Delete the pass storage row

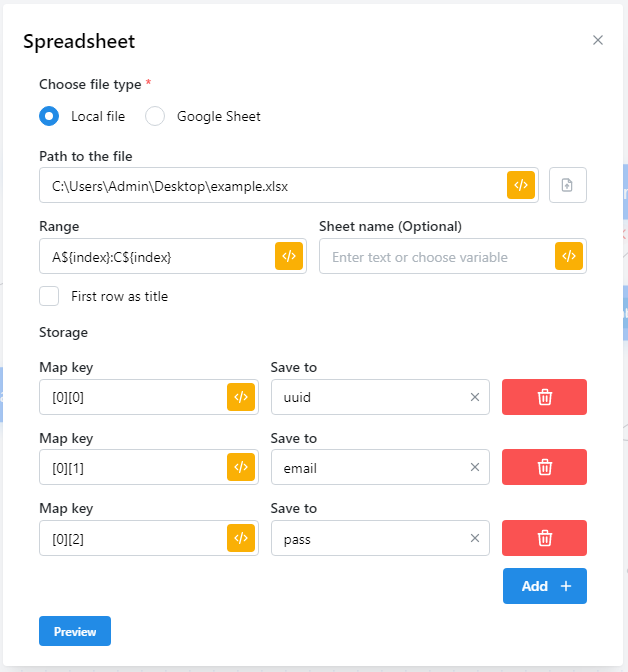(544, 538)
